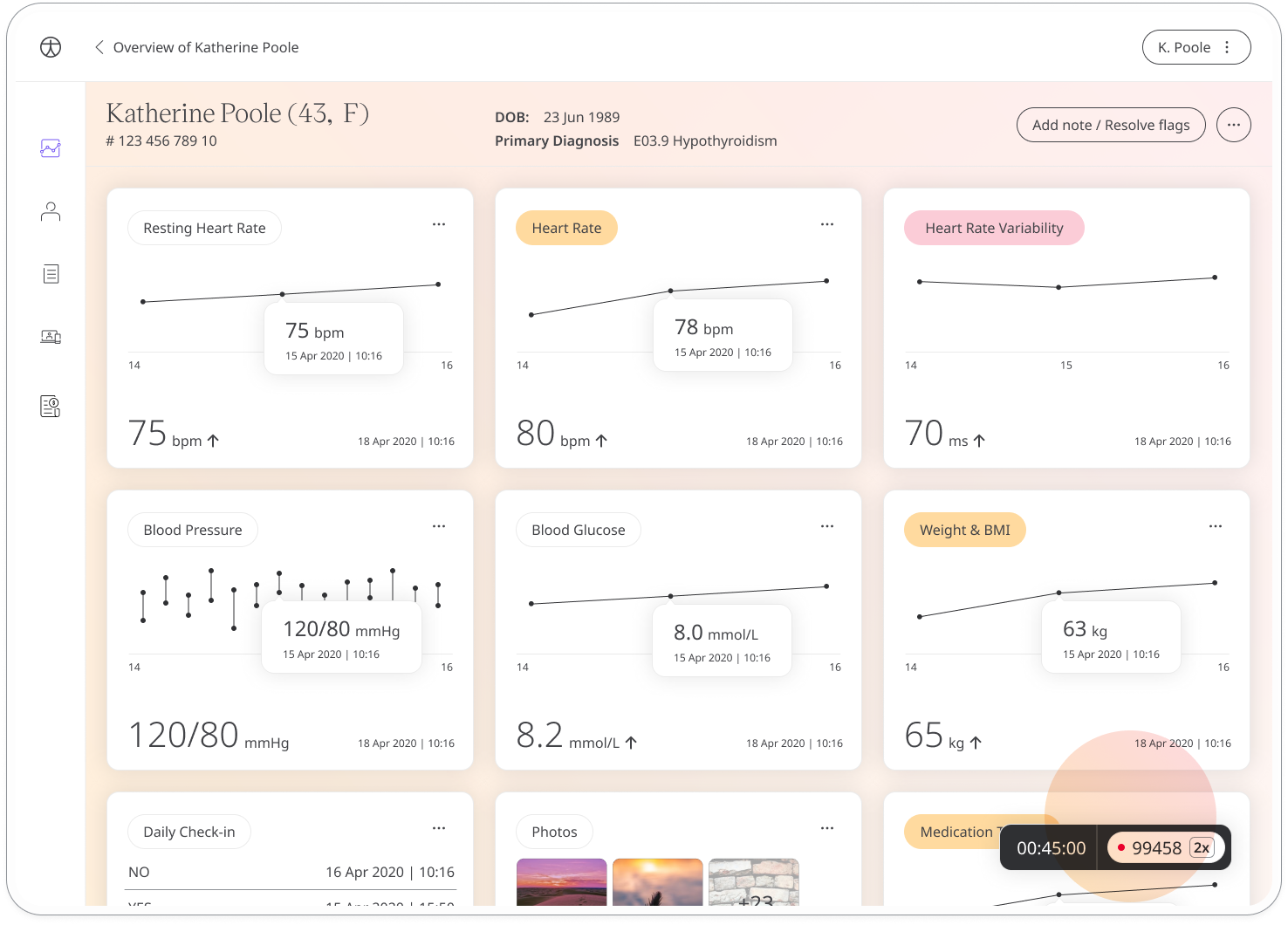
Task: Open Blood Glucose card options menu
Action: (827, 526)
